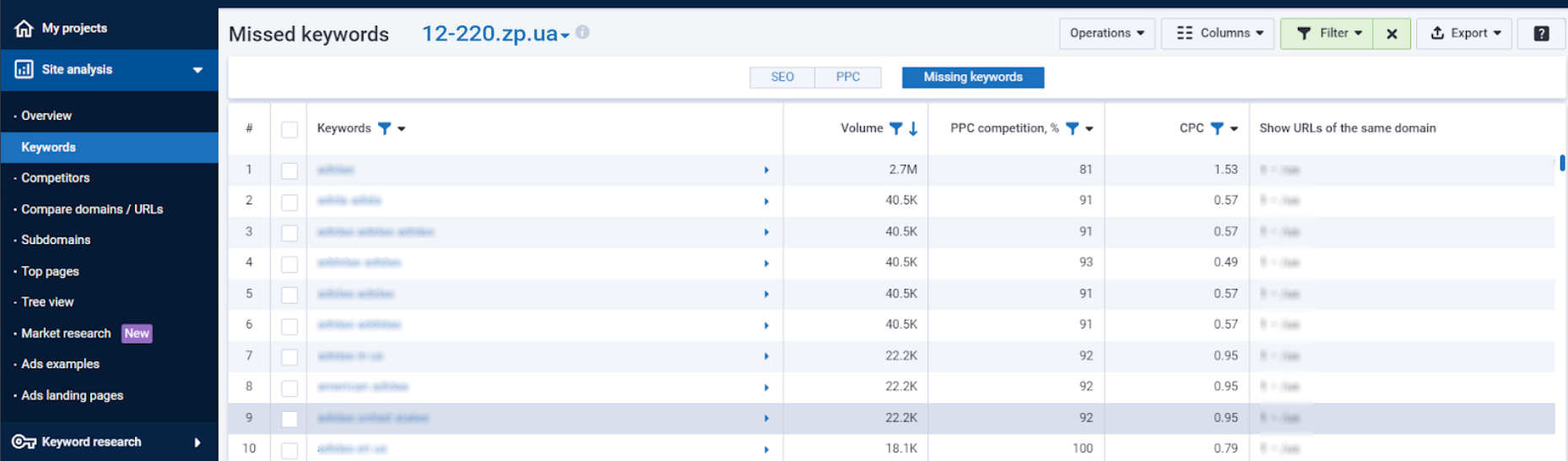Click the Site analysis chart icon

point(24,69)
